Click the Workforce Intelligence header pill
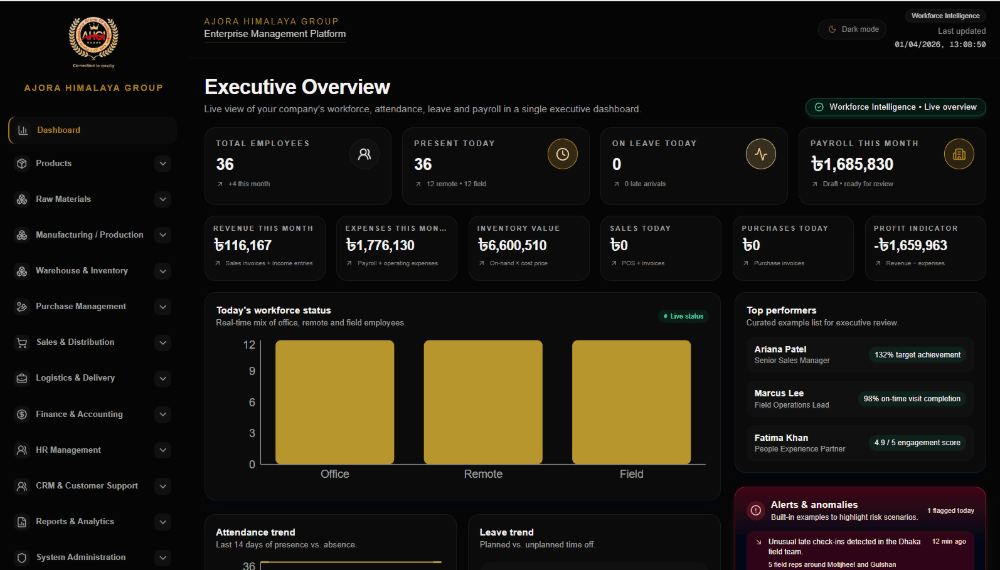The image size is (1000, 570). [x=945, y=16]
